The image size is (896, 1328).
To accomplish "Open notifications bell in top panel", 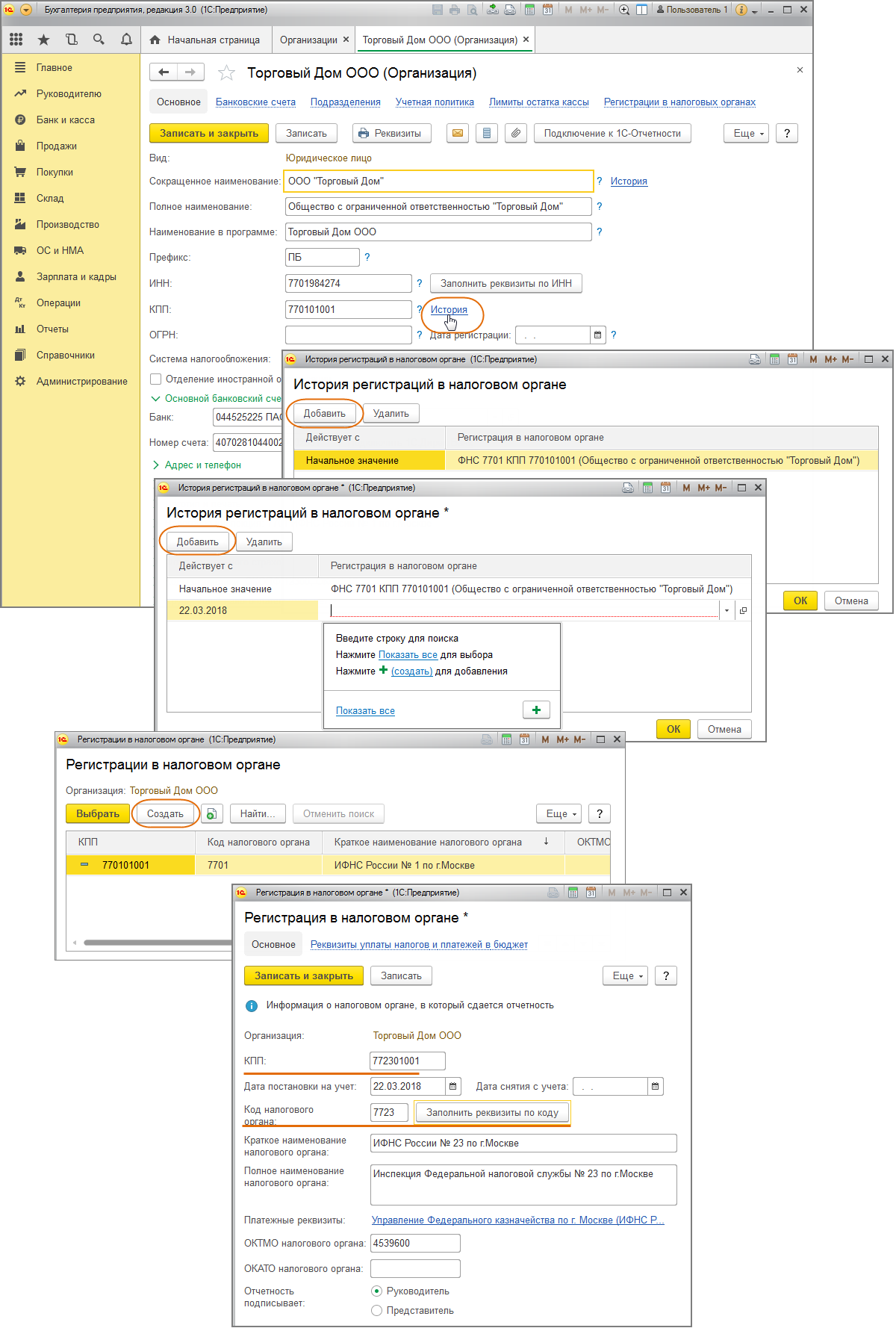I will pyautogui.click(x=126, y=40).
